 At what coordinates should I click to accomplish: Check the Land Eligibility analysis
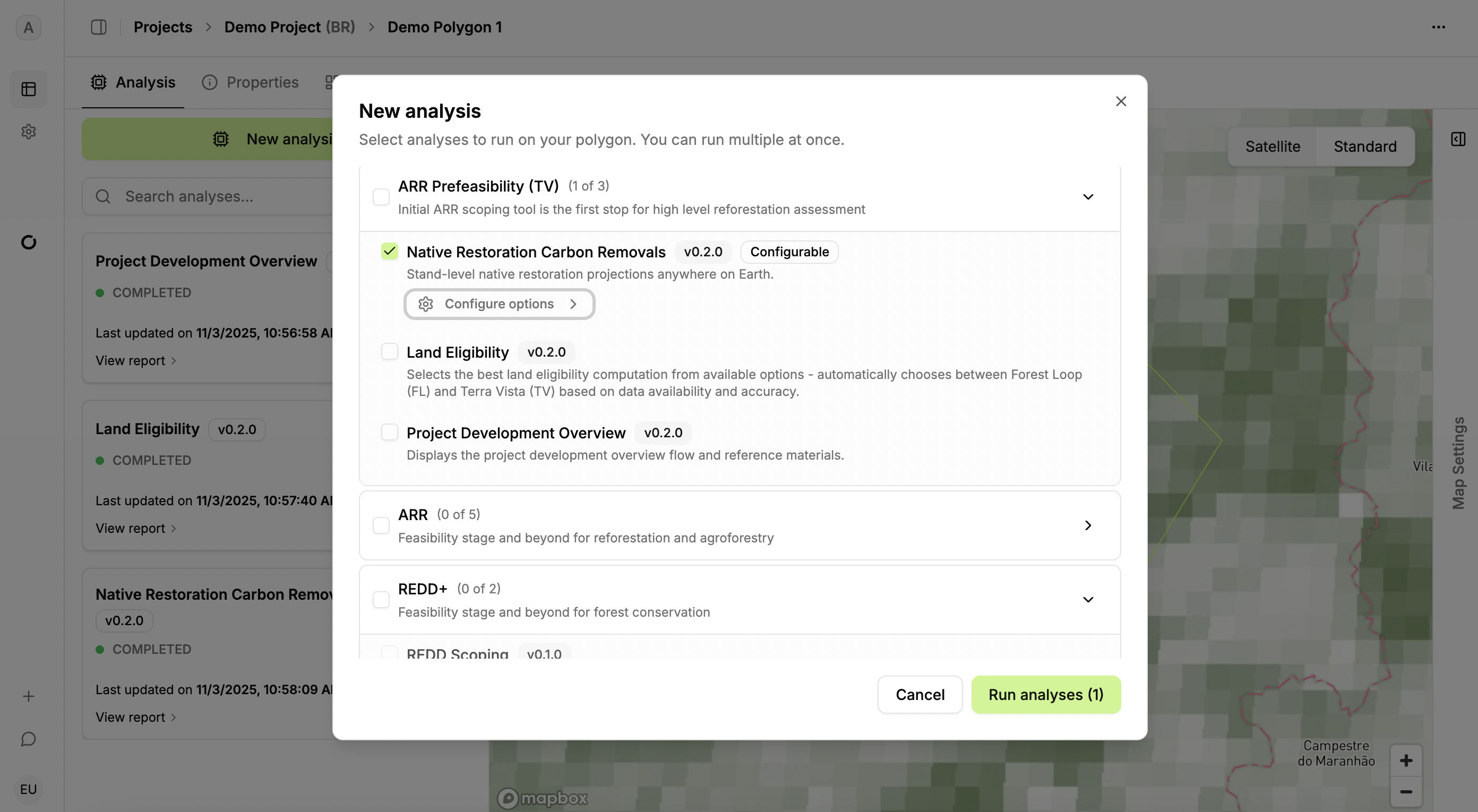(389, 351)
